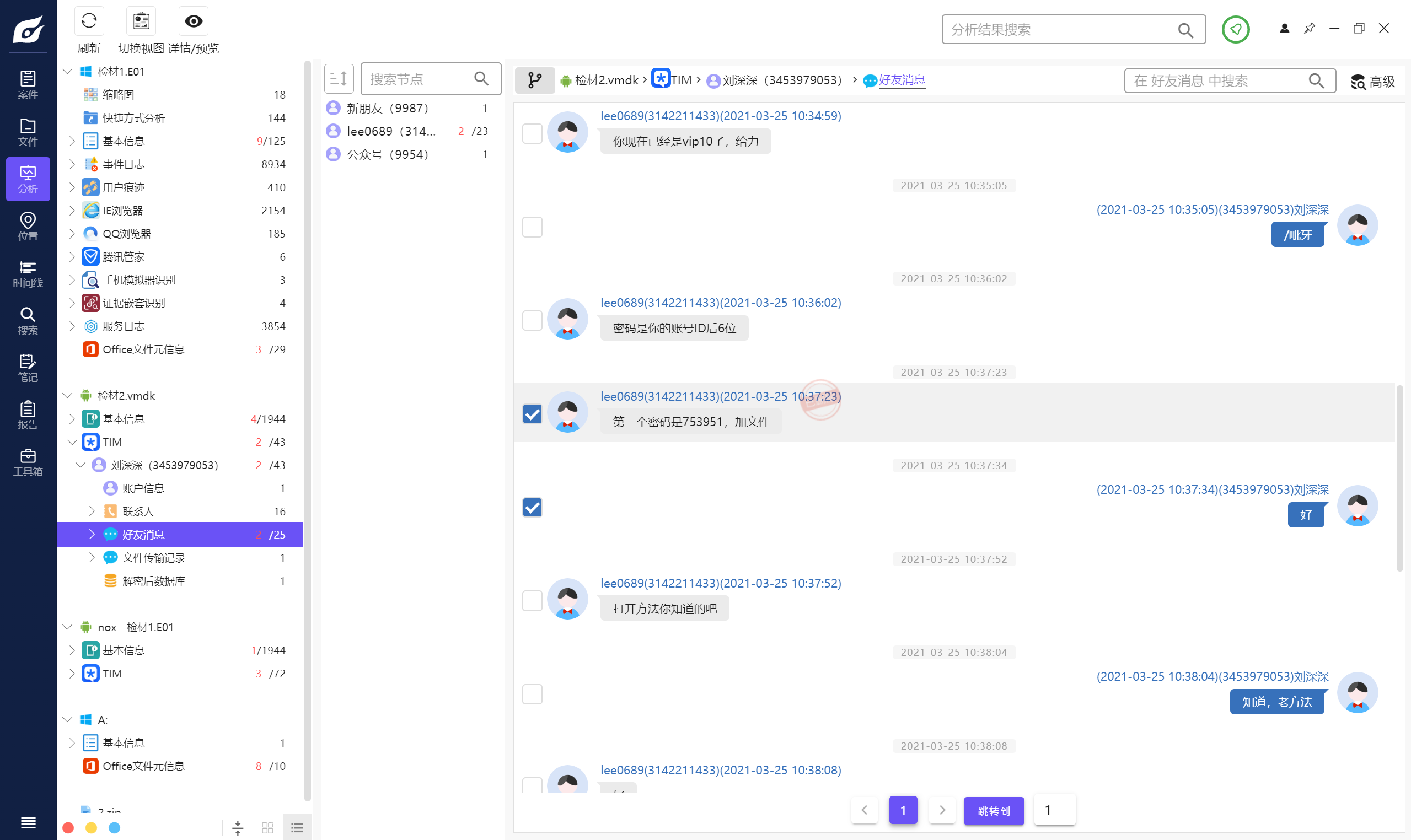Viewport: 1411px width, 840px height.
Task: Expand the 文件传输记录 node
Action: 92,558
